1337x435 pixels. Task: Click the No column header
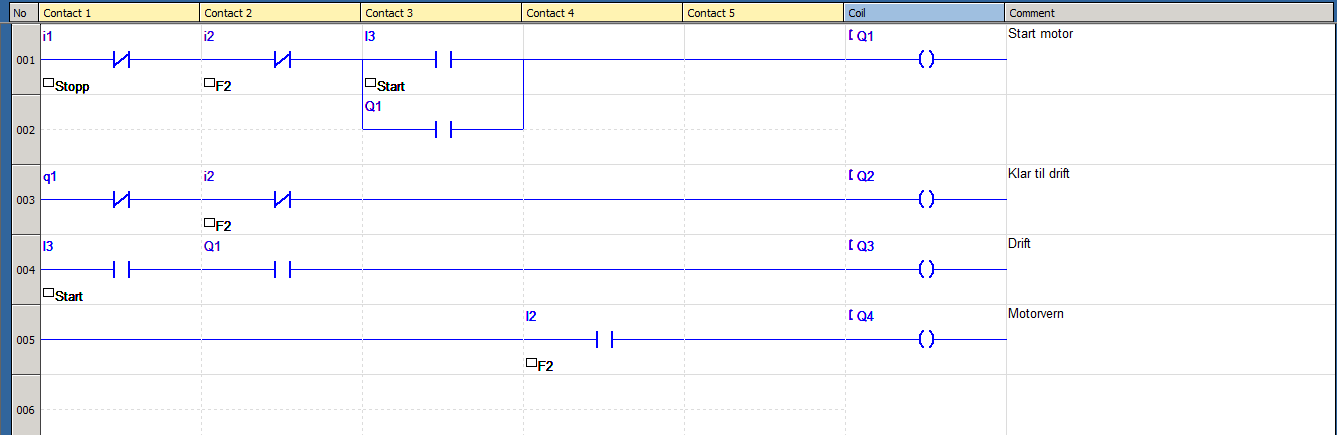tap(24, 13)
